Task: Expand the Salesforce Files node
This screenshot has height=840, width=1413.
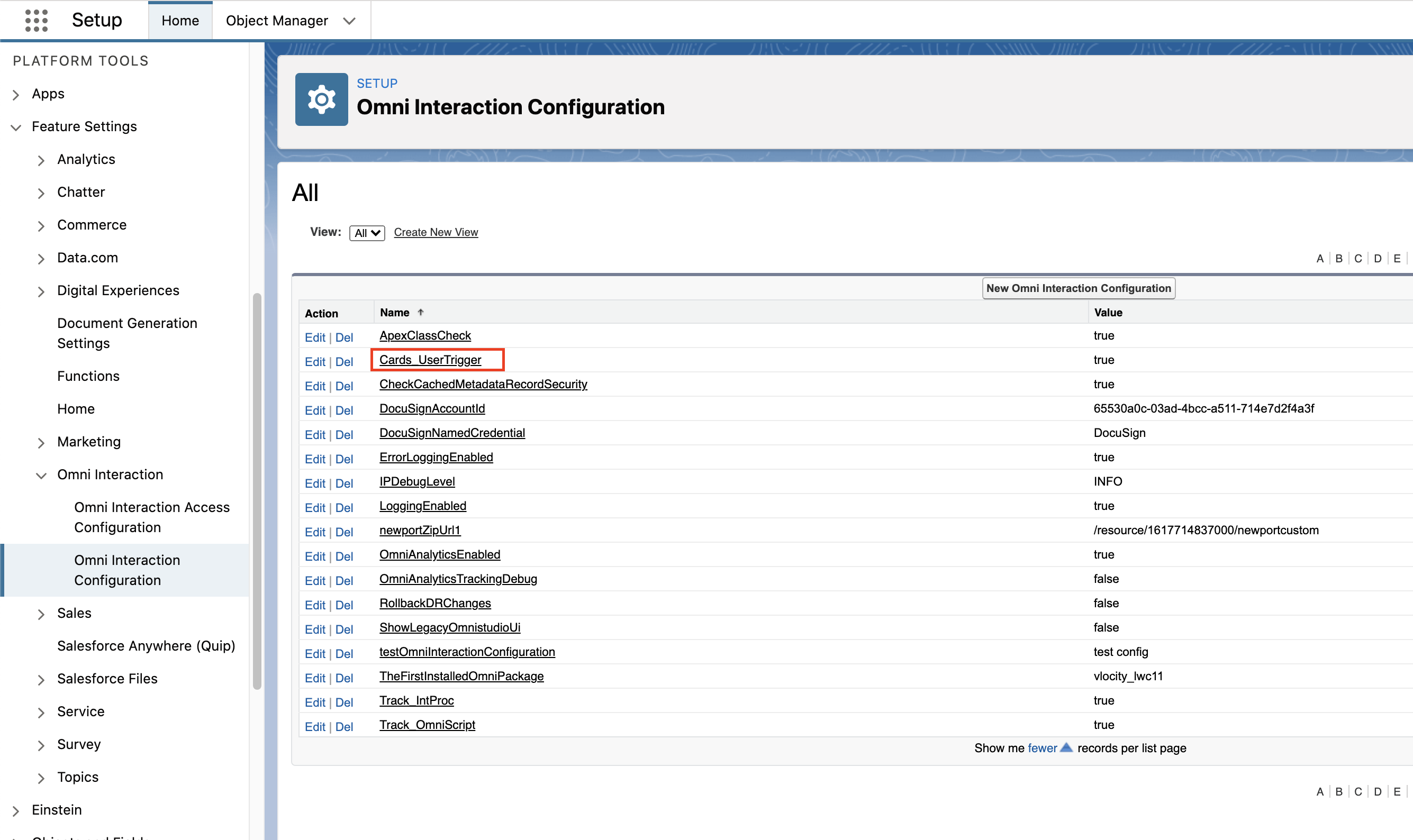Action: (41, 680)
